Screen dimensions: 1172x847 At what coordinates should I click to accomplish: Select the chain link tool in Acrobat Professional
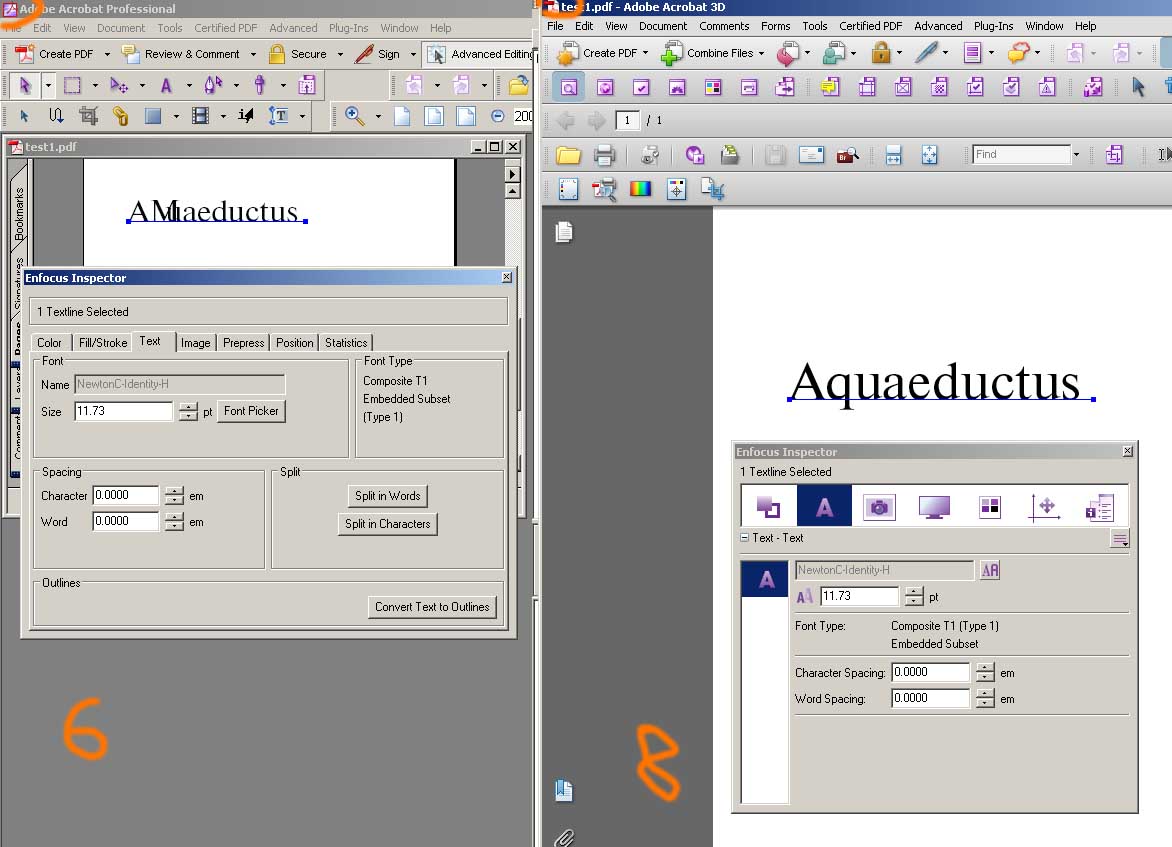tap(120, 116)
